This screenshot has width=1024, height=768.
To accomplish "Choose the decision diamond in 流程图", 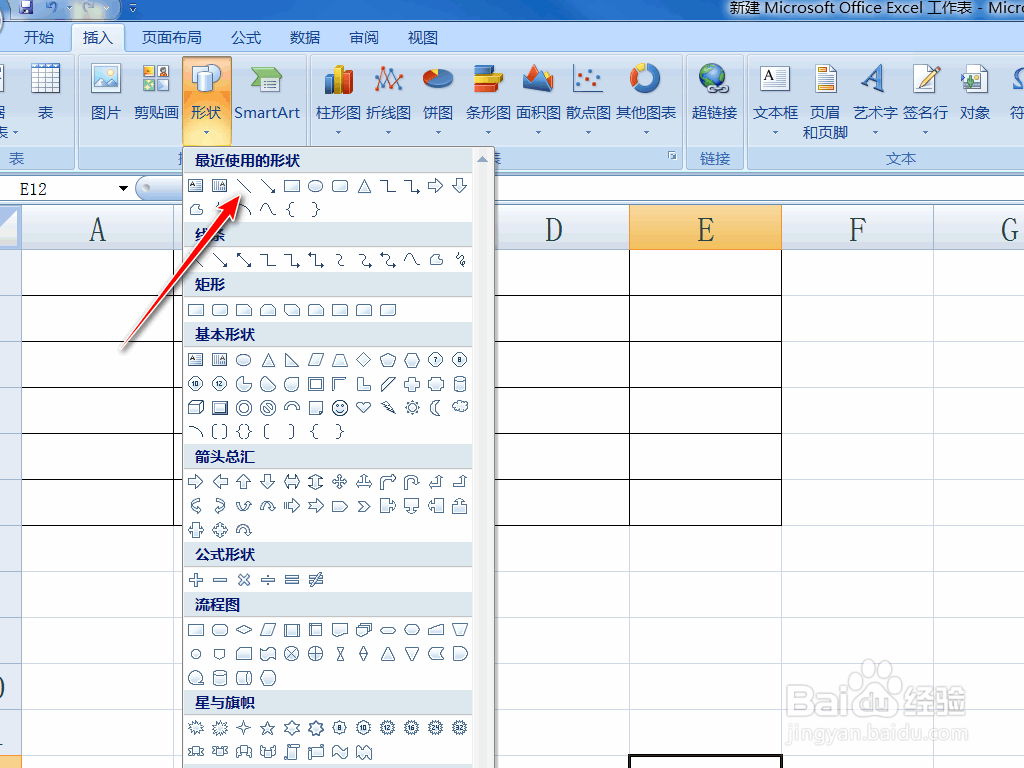I will coord(244,630).
